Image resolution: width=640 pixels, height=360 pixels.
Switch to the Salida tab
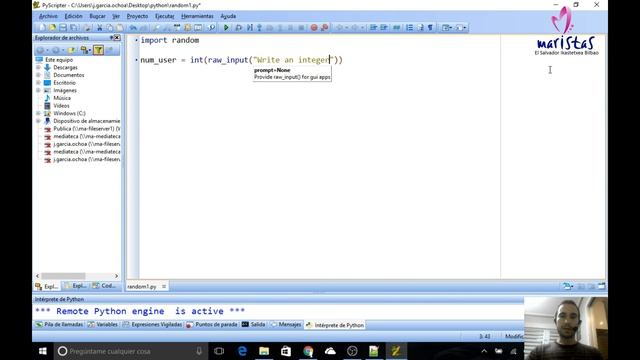tap(253, 325)
